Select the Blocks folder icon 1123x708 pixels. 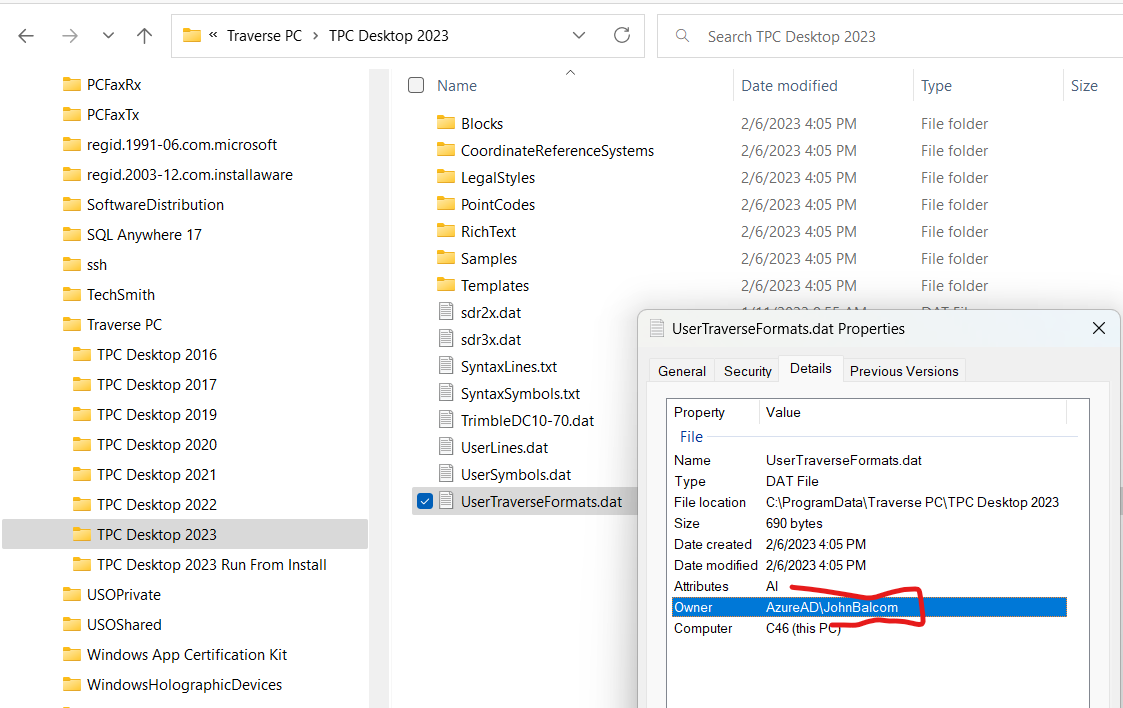pyautogui.click(x=445, y=123)
